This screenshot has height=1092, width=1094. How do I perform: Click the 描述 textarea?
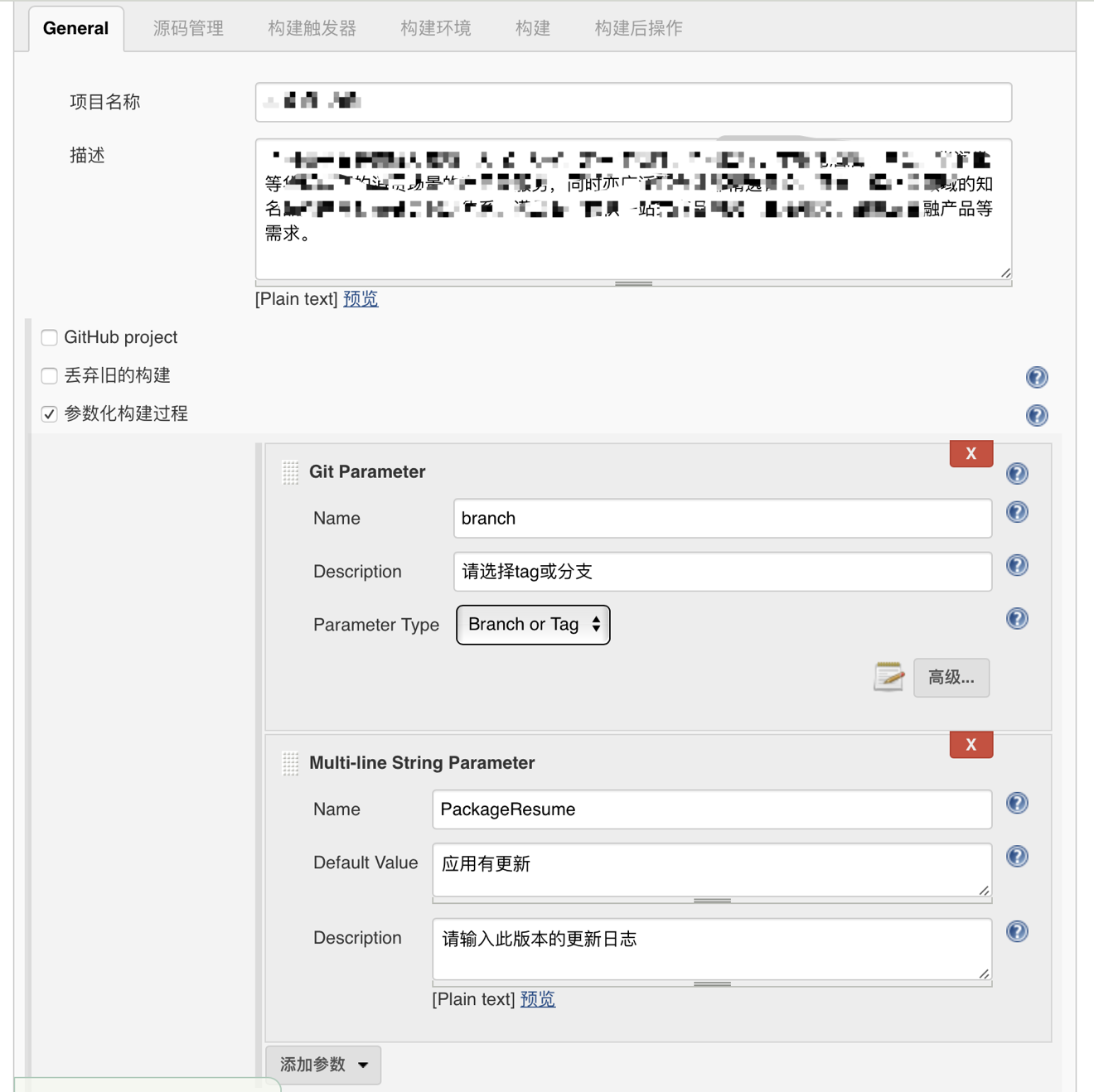(633, 209)
